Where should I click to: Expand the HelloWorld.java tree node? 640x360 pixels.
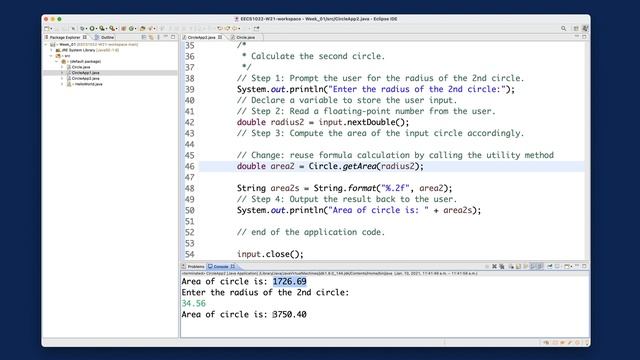pyautogui.click(x=62, y=84)
